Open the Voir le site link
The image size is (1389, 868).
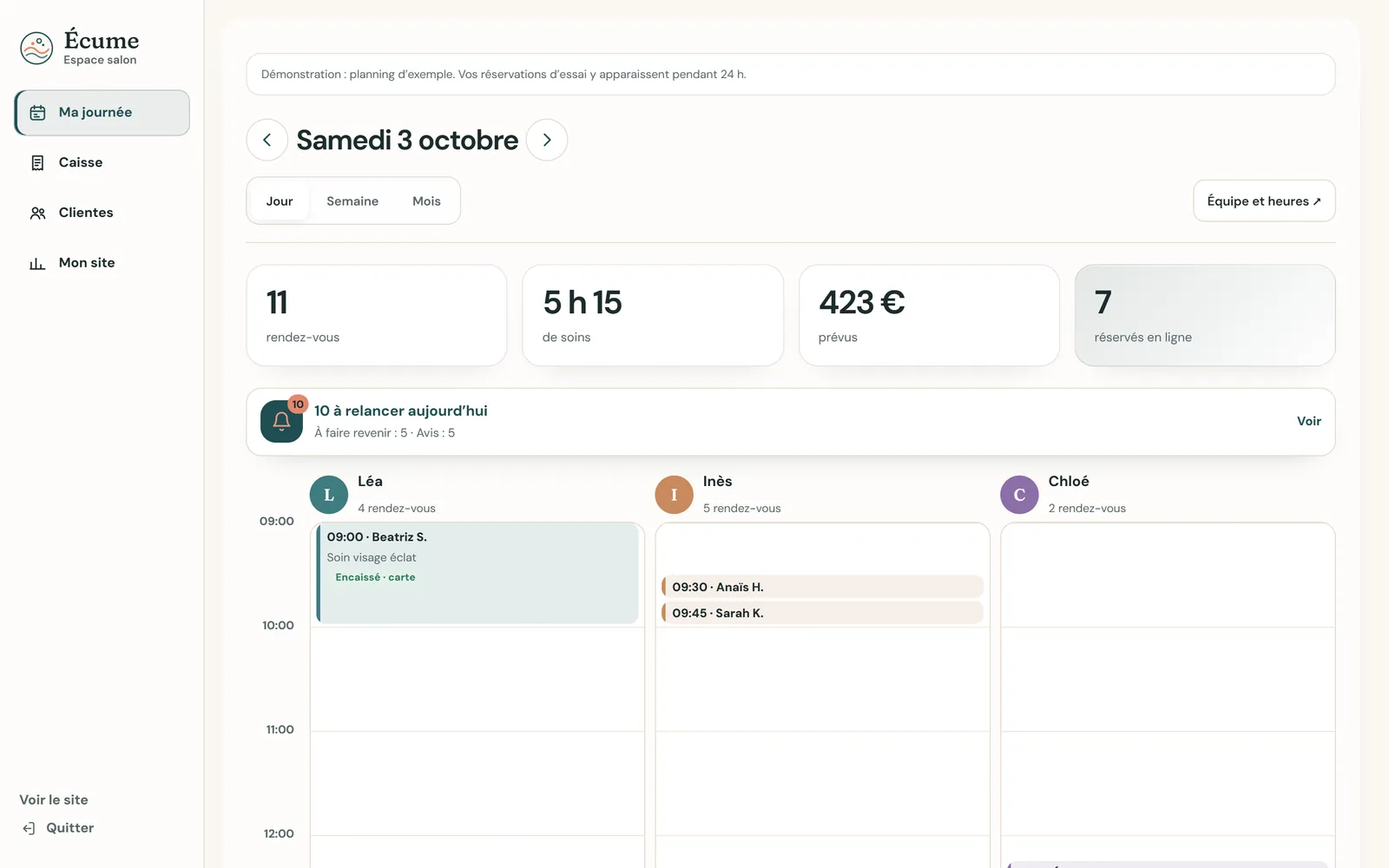tap(54, 800)
